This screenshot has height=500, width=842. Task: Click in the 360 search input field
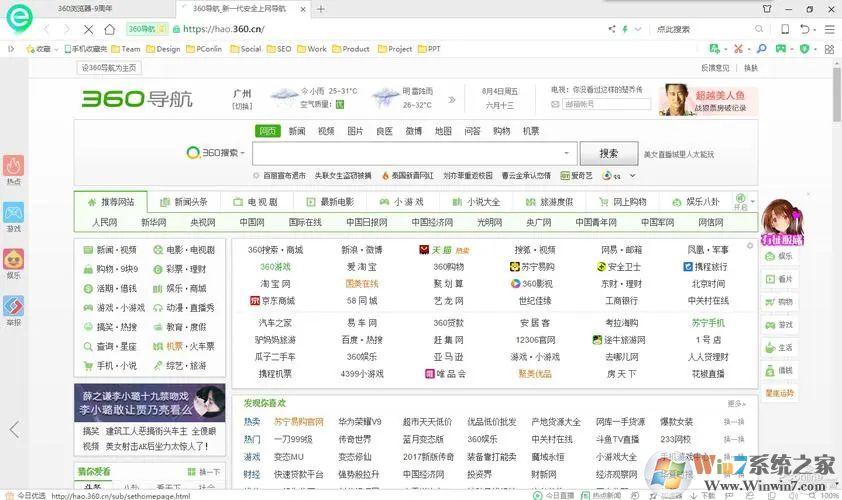coord(415,154)
